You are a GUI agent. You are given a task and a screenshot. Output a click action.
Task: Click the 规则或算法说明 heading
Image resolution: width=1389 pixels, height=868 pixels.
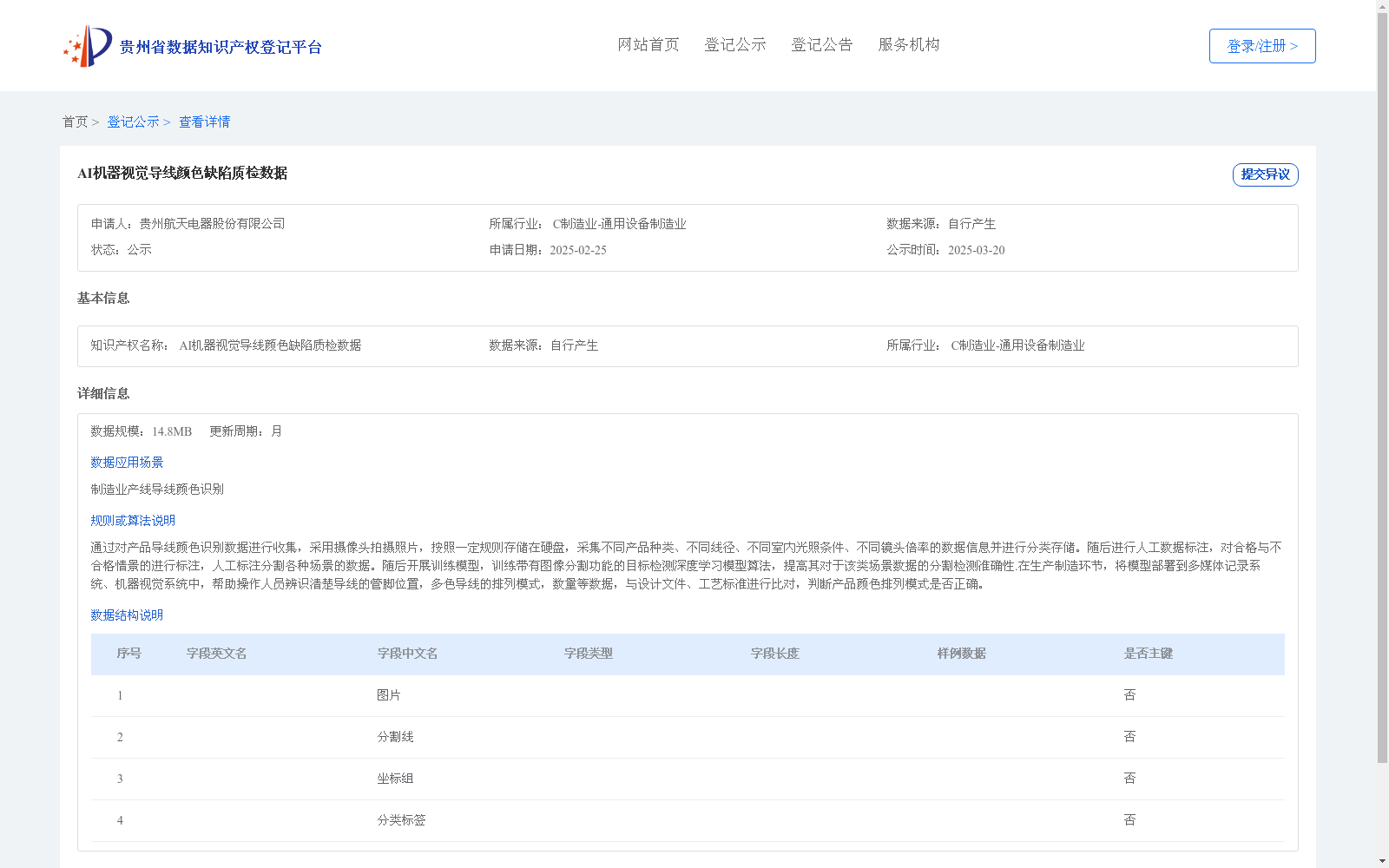(133, 521)
